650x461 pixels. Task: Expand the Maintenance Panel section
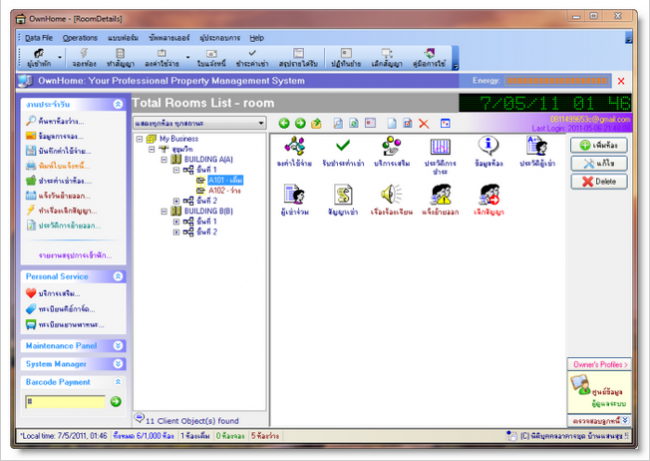pos(118,345)
